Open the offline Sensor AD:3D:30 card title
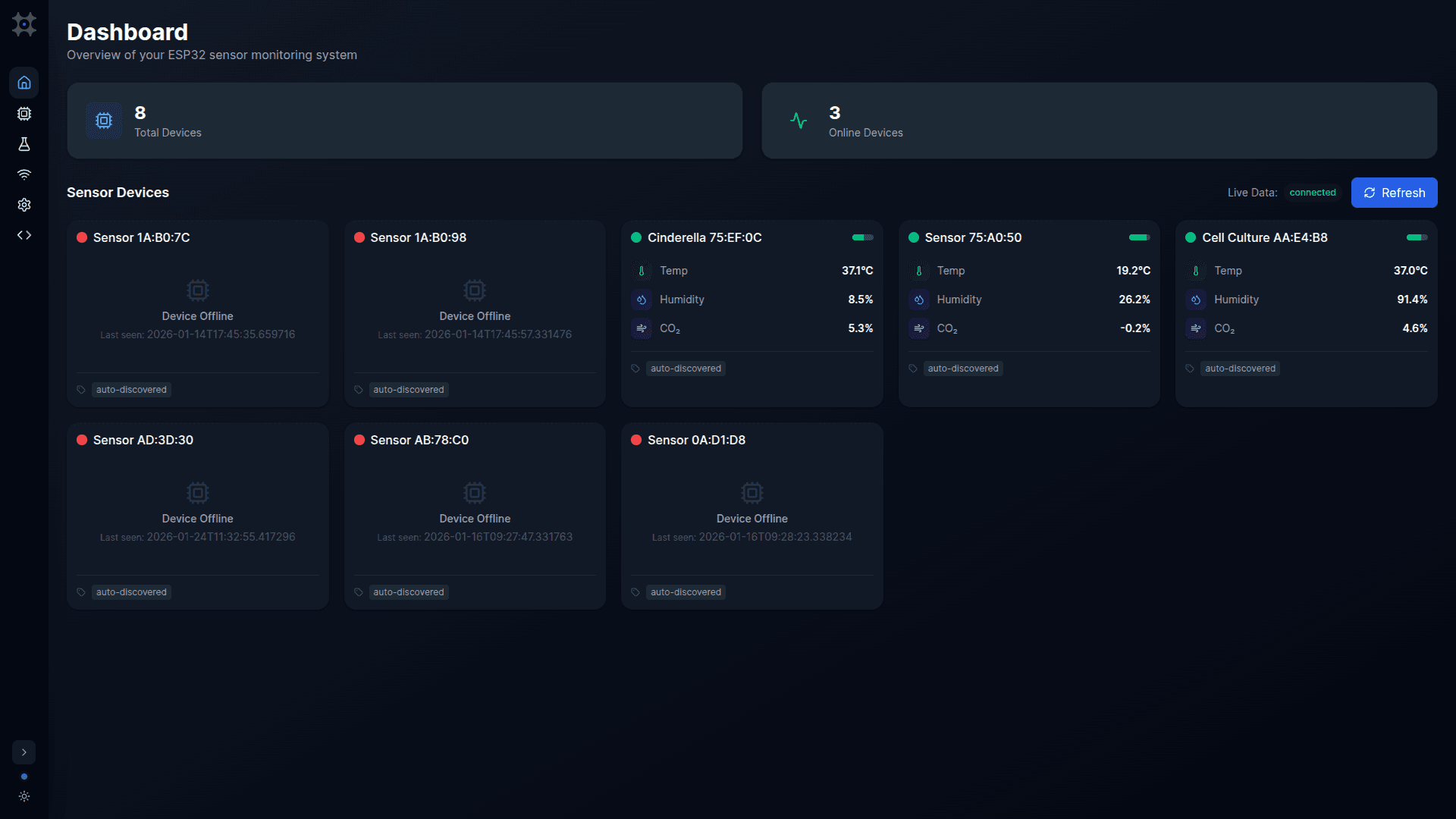The height and width of the screenshot is (819, 1456). (x=143, y=440)
